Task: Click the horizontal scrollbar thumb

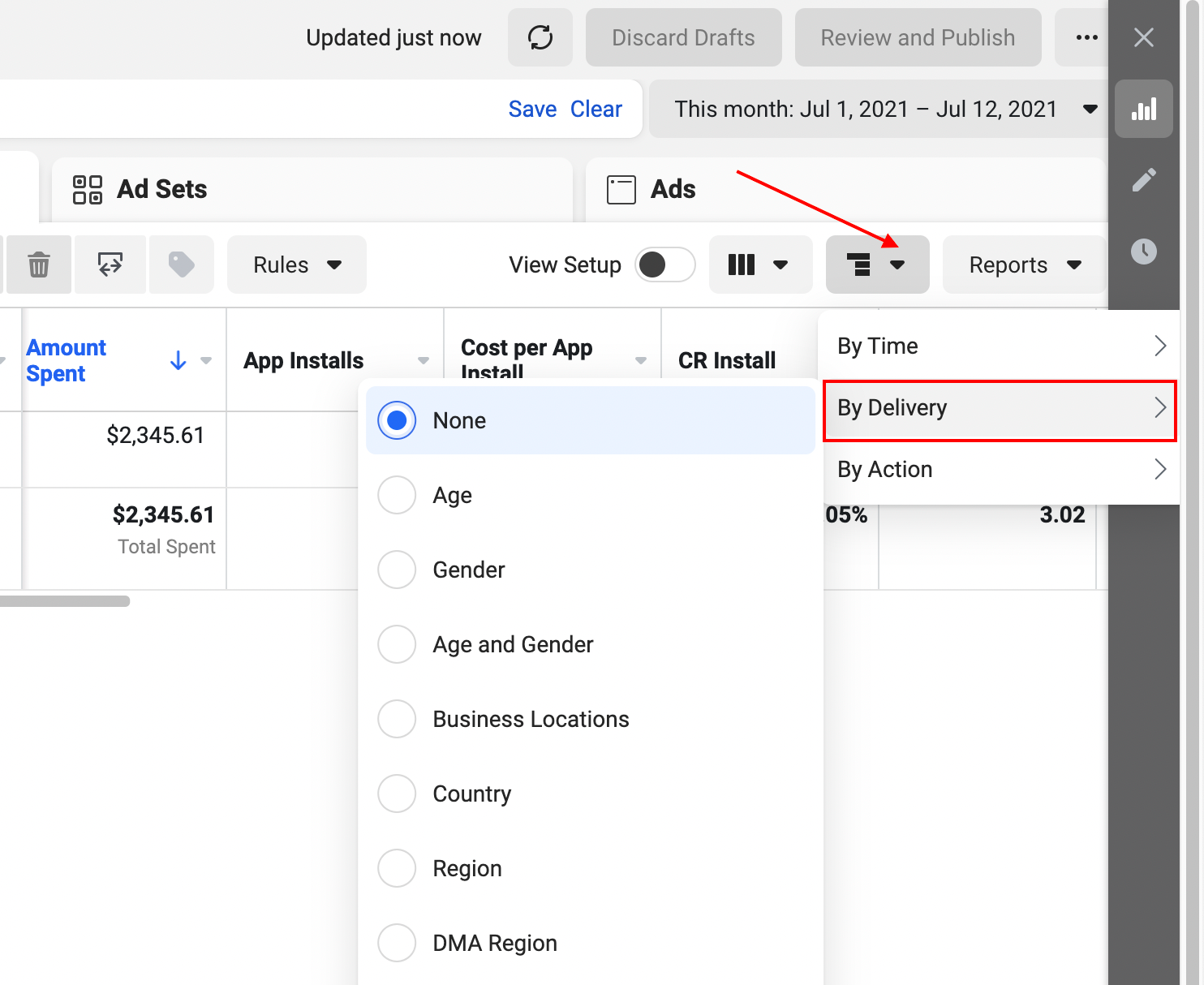Action: pyautogui.click(x=65, y=601)
